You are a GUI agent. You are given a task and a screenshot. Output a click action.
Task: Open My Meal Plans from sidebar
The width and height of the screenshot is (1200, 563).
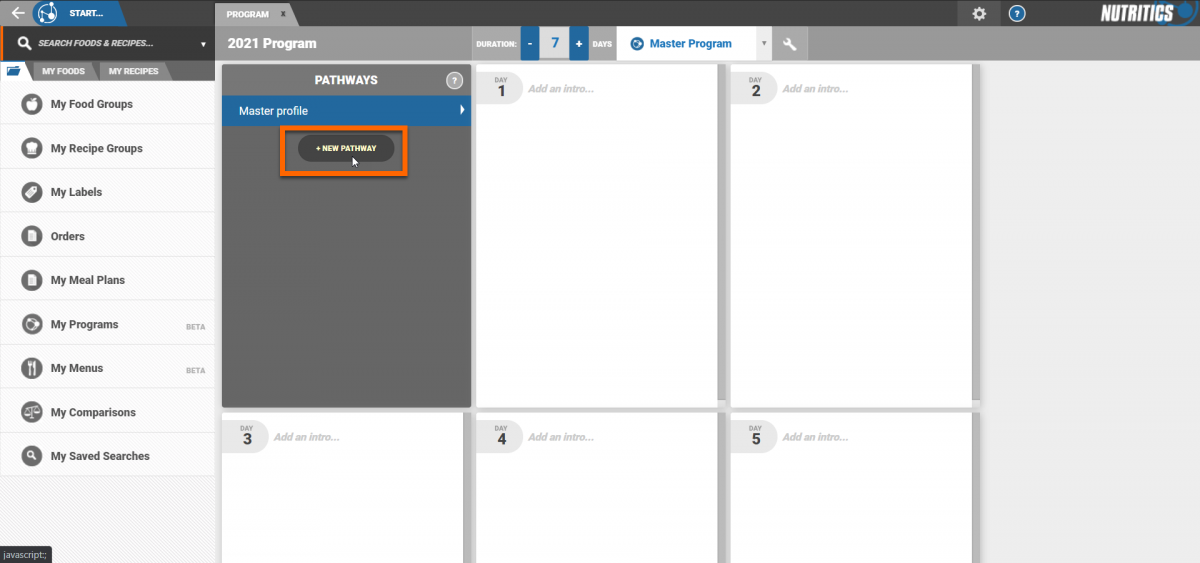tap(88, 280)
